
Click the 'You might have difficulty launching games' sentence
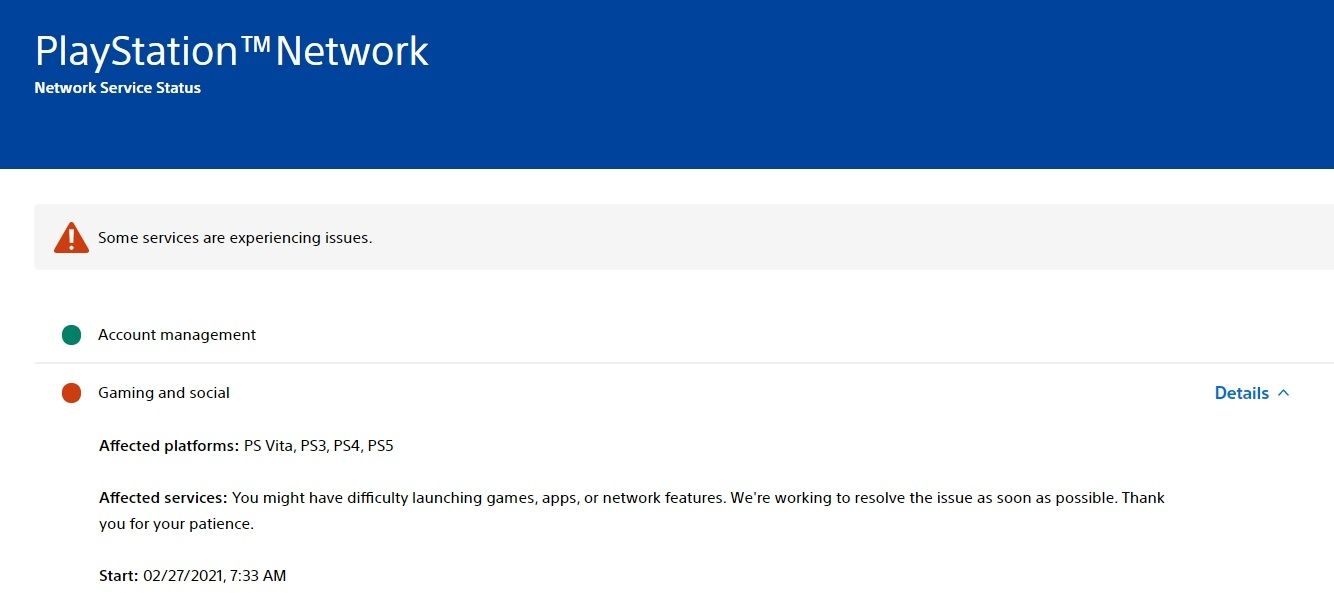click(x=478, y=498)
